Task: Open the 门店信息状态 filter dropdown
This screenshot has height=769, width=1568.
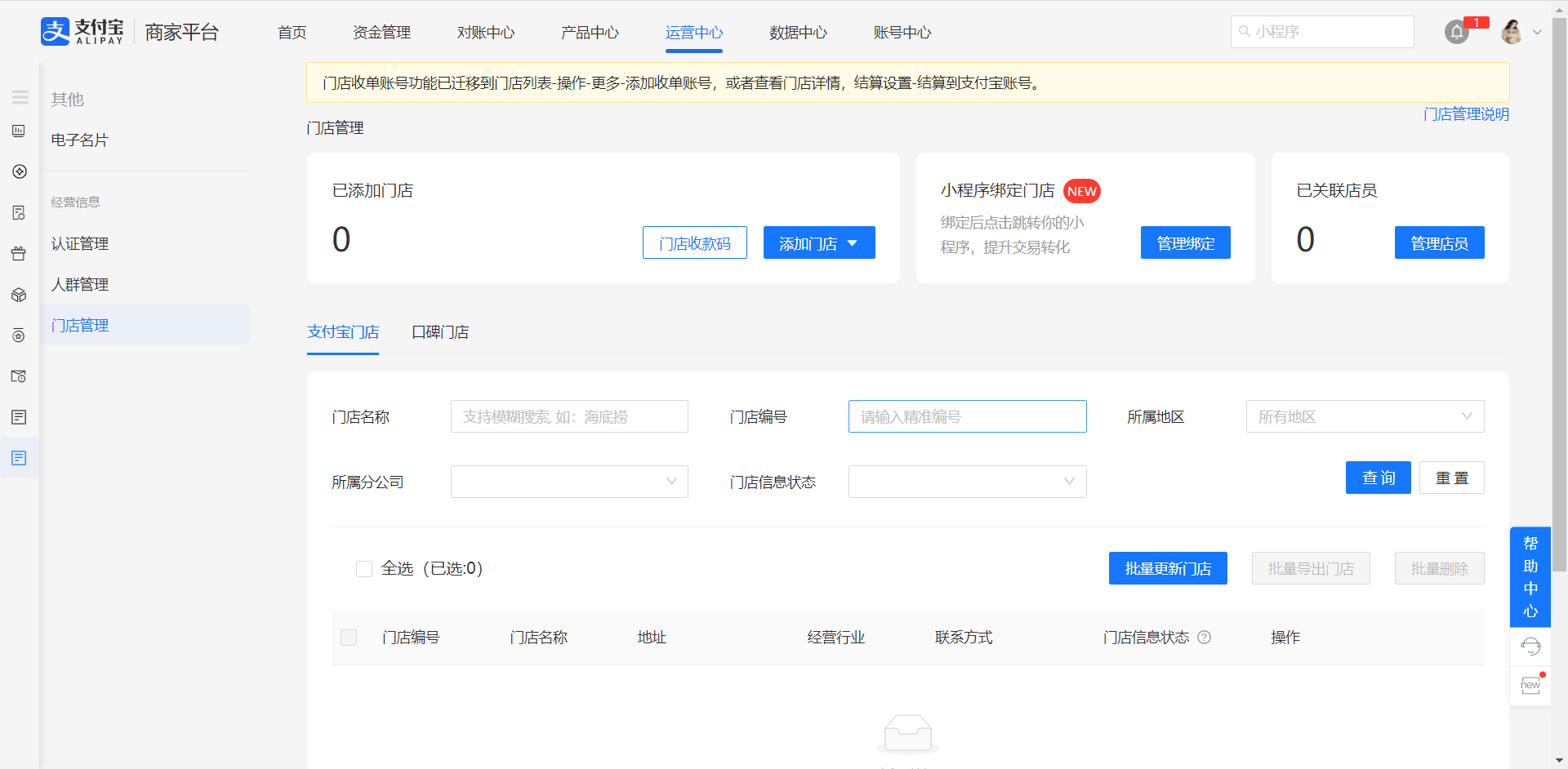Action: (x=967, y=482)
